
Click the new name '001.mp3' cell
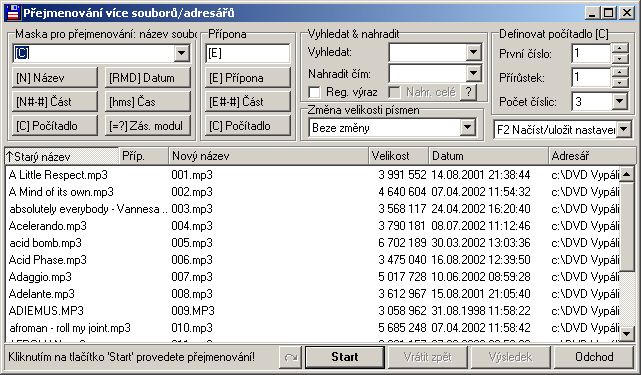[x=192, y=175]
